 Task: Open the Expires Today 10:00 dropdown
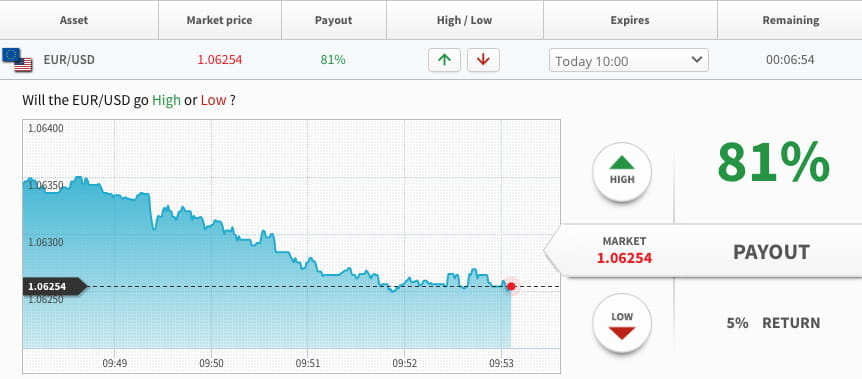pos(628,61)
